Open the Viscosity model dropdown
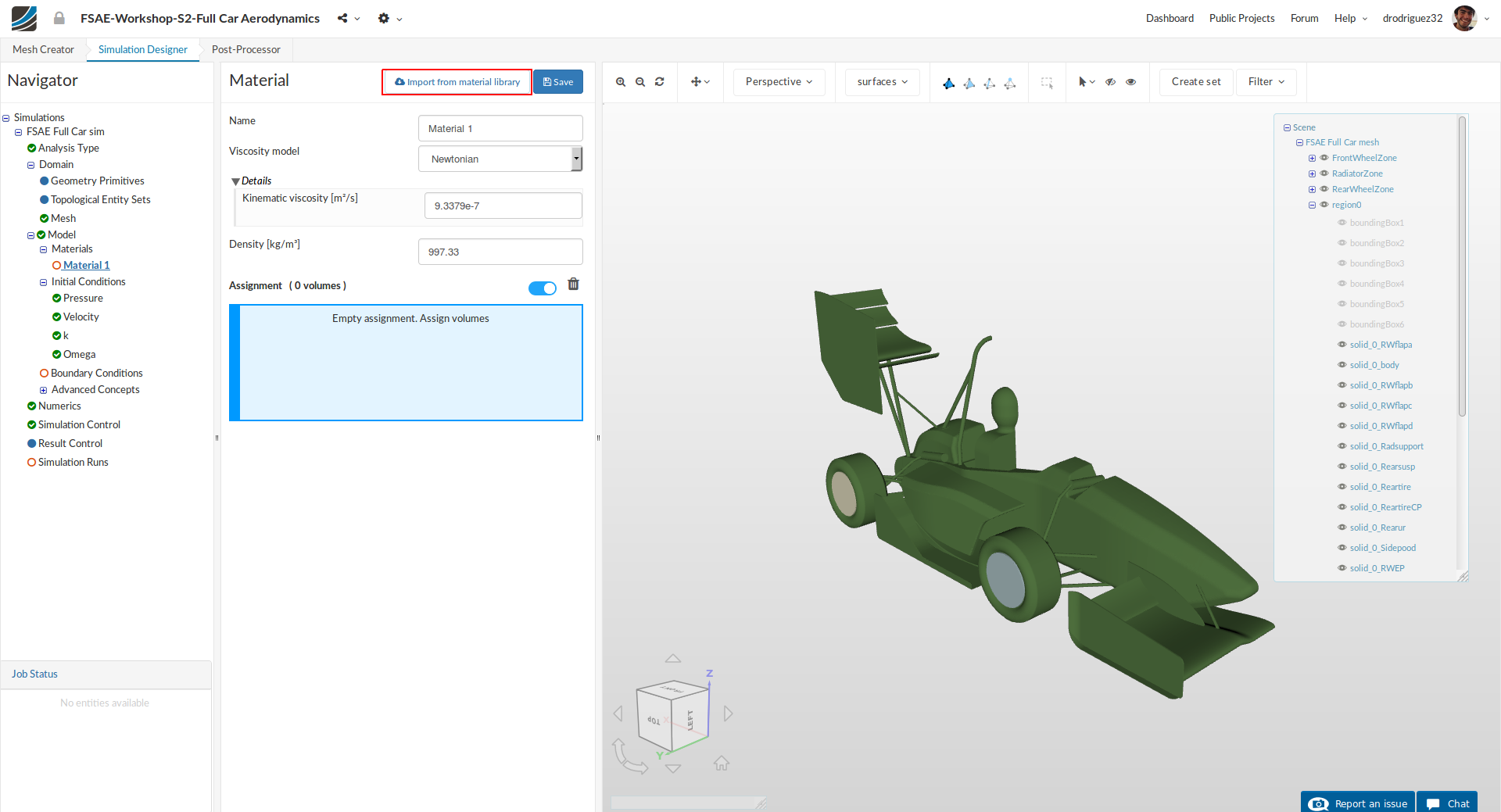Image resolution: width=1501 pixels, height=812 pixels. (500, 159)
